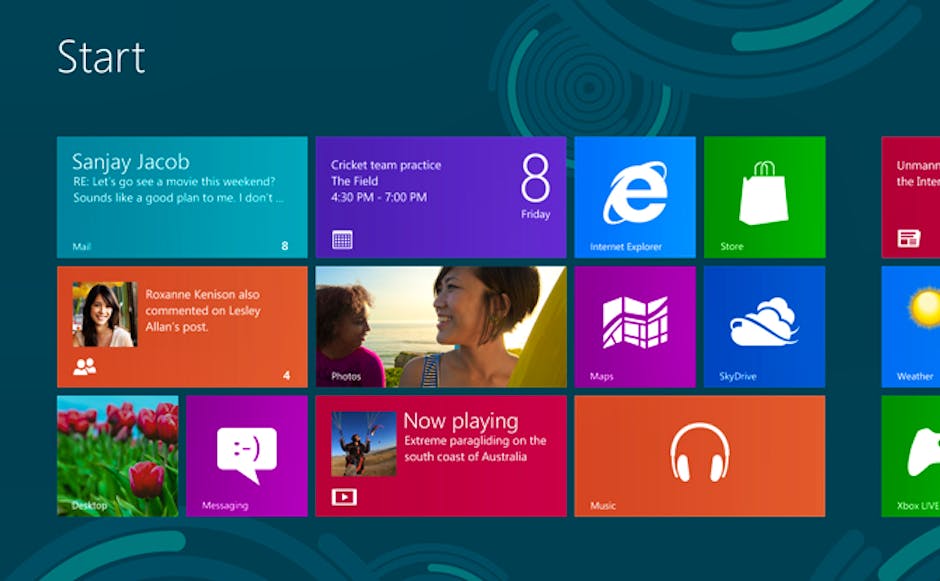Click the Now playing title text
The width and height of the screenshot is (940, 581).
pyautogui.click(x=460, y=421)
